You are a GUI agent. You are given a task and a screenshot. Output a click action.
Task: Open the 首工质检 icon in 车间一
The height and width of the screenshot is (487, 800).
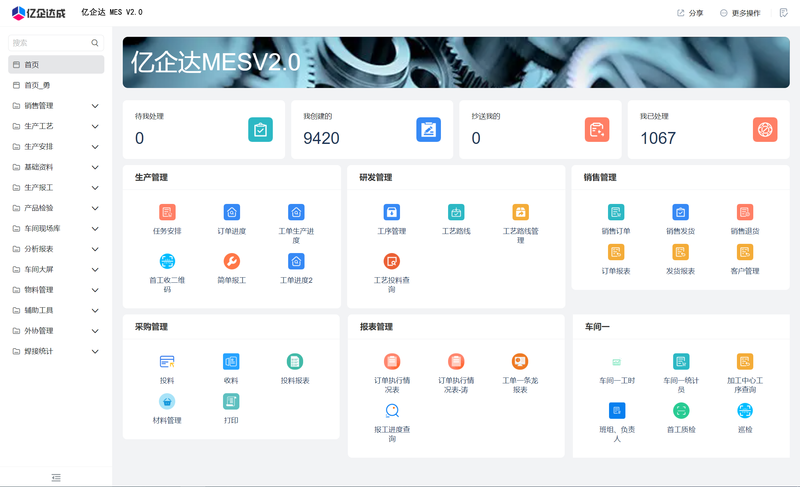[x=681, y=410]
